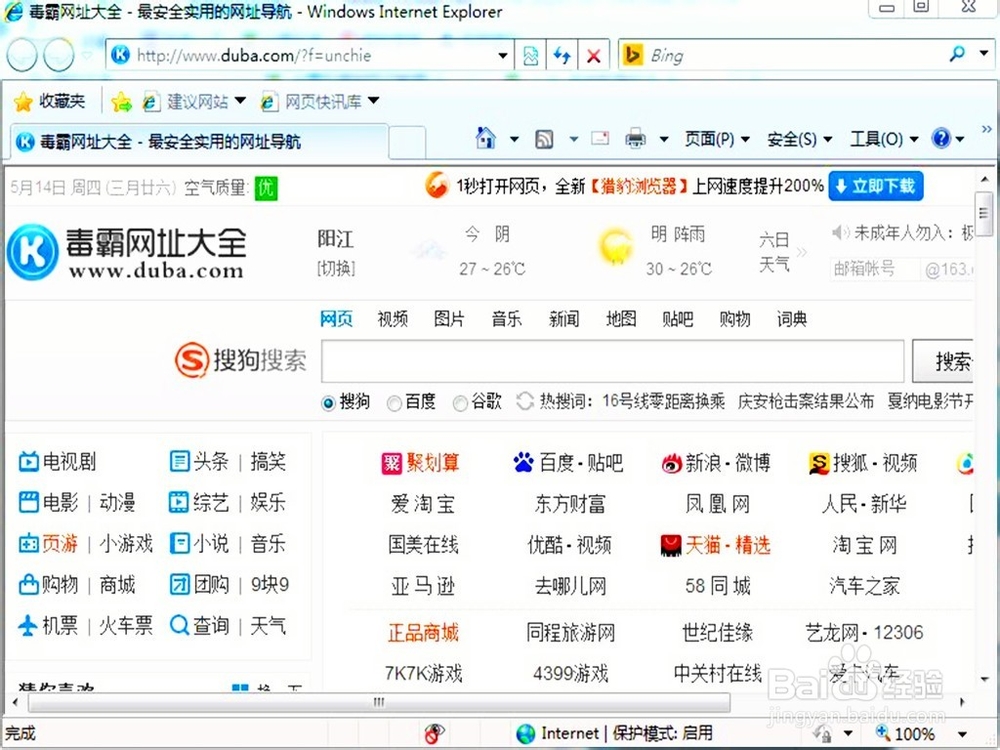The image size is (1000, 750).
Task: Open 查询 category
Action: click(x=199, y=626)
